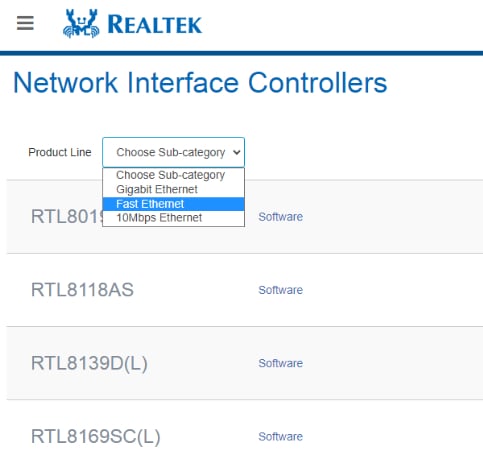Click the Realtek crab logo
The image size is (483, 459).
tap(81, 23)
